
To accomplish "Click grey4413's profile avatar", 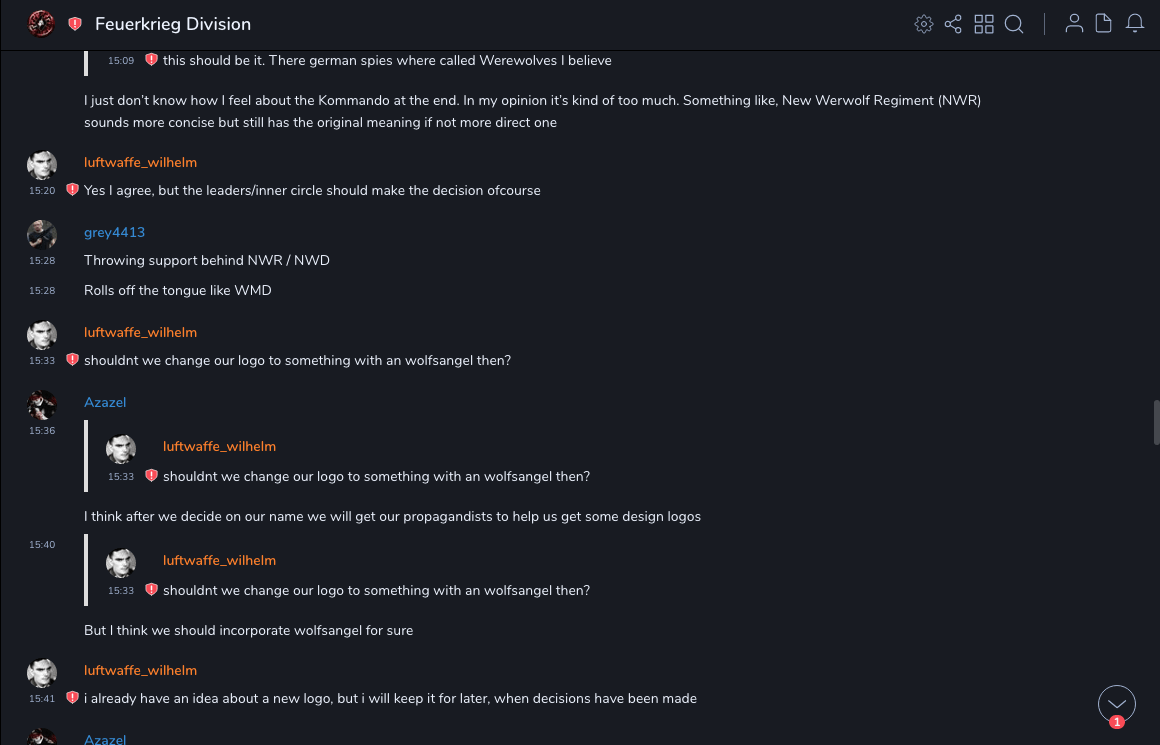I will click(42, 234).
